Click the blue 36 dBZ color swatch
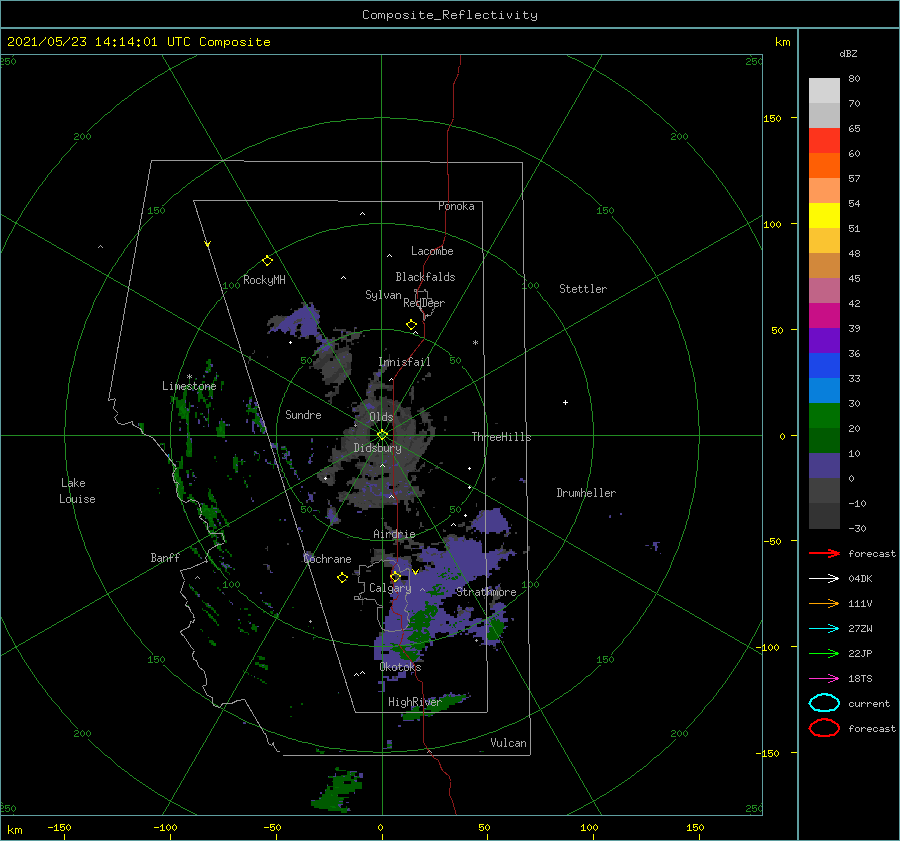The height and width of the screenshot is (841, 900). 824,365
